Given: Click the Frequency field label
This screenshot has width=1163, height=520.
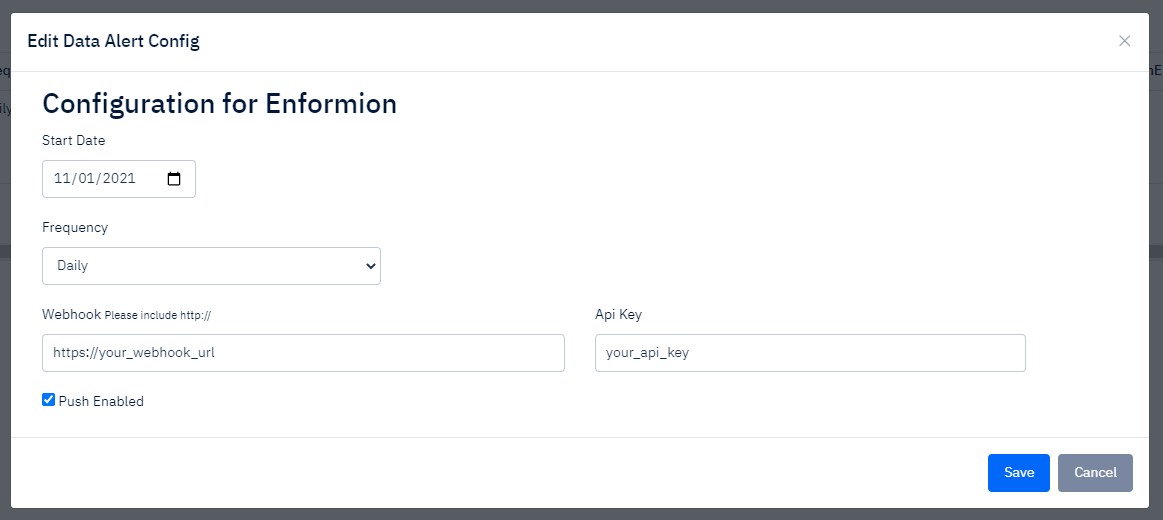Looking at the screenshot, I should [x=75, y=228].
